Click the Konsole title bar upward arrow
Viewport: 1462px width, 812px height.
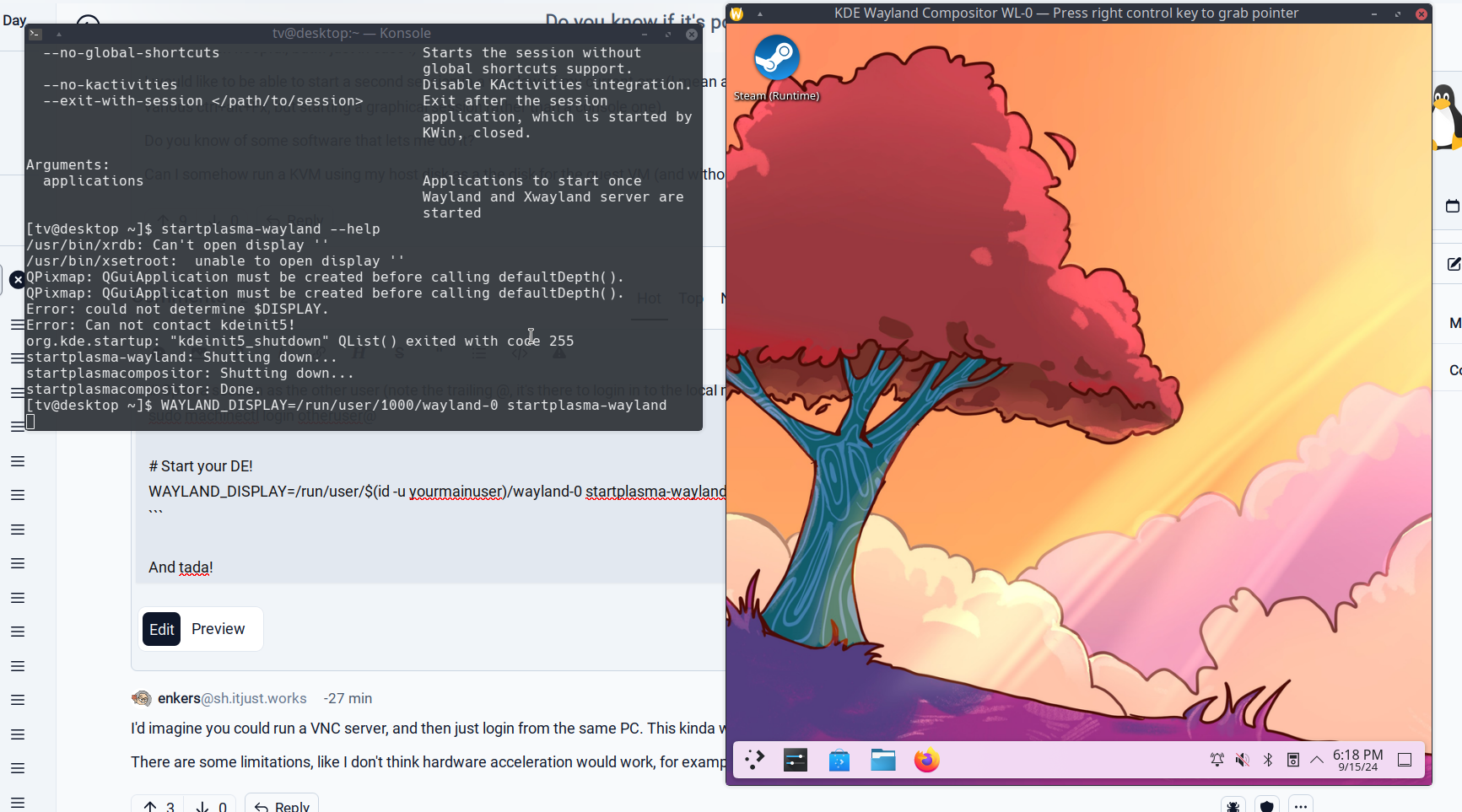pyautogui.click(x=59, y=34)
